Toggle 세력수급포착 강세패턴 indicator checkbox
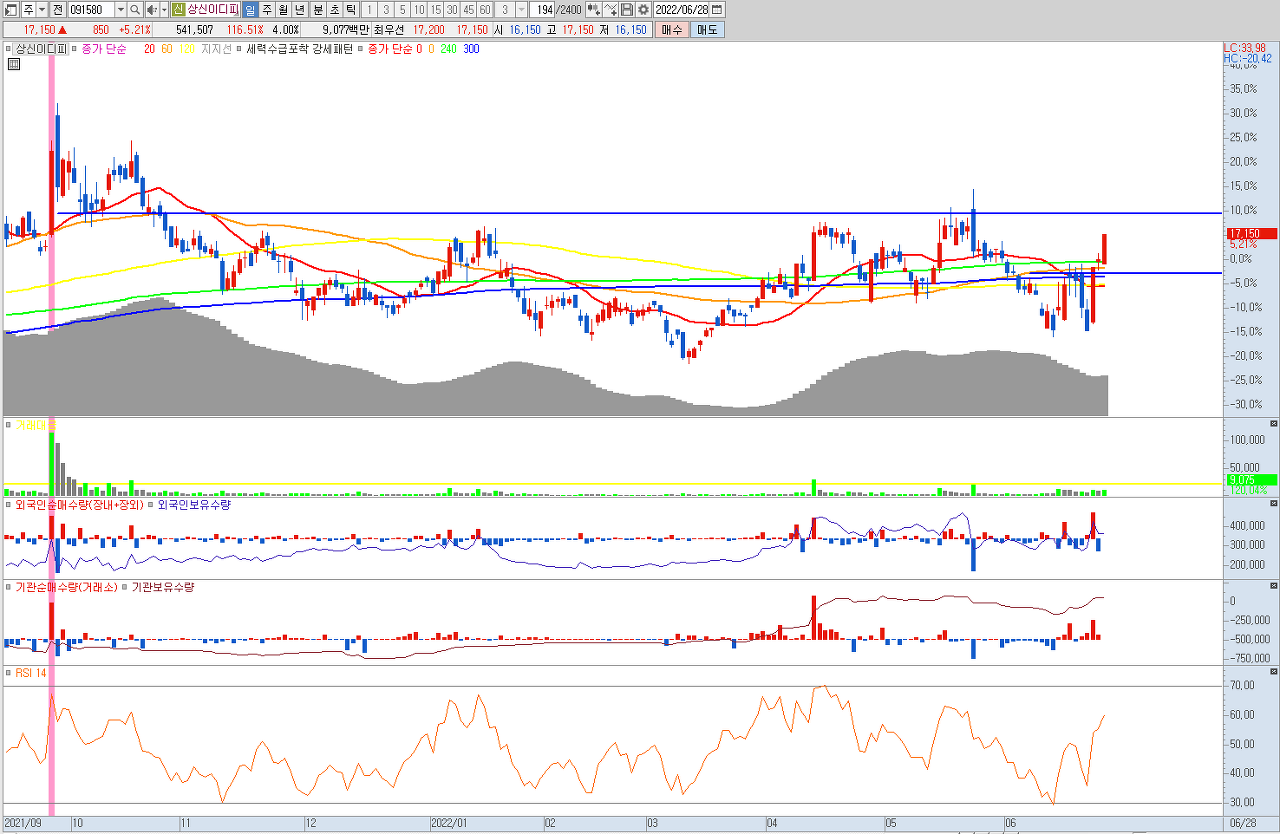This screenshot has width=1280, height=834. coord(240,48)
